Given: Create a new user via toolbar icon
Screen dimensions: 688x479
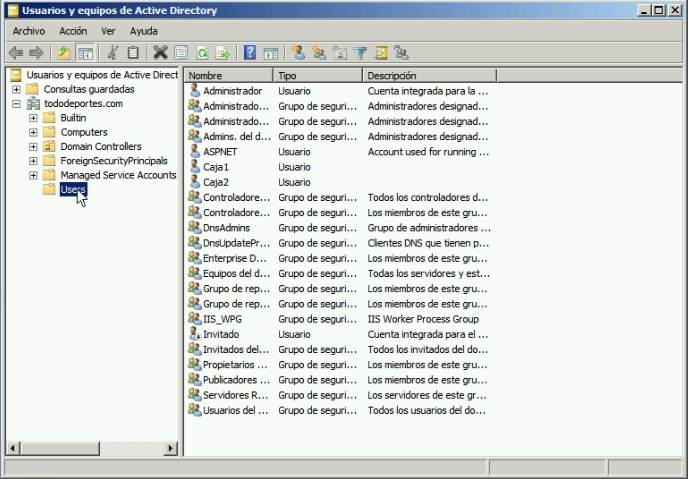Looking at the screenshot, I should [298, 53].
